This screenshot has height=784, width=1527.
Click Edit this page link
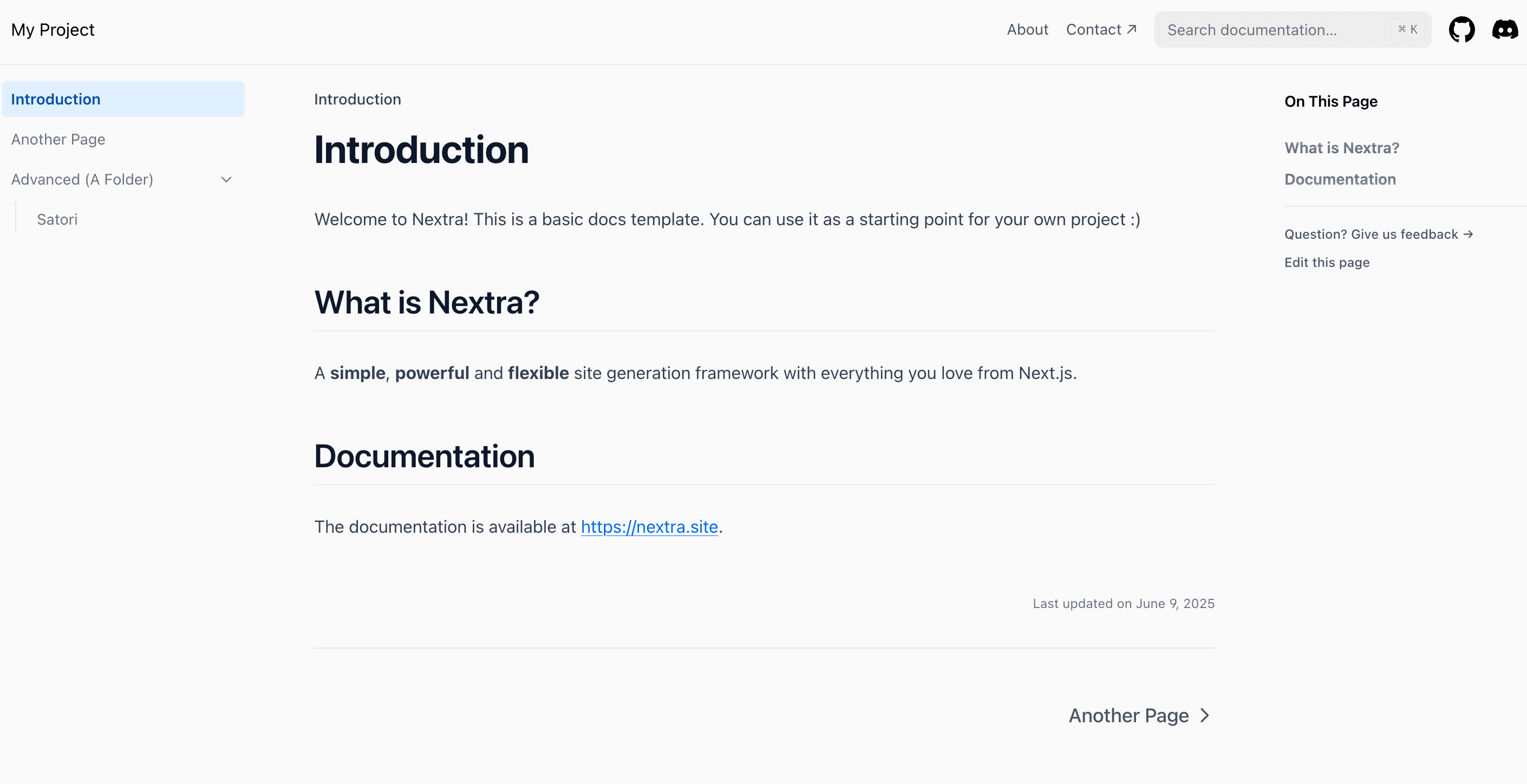[1327, 263]
